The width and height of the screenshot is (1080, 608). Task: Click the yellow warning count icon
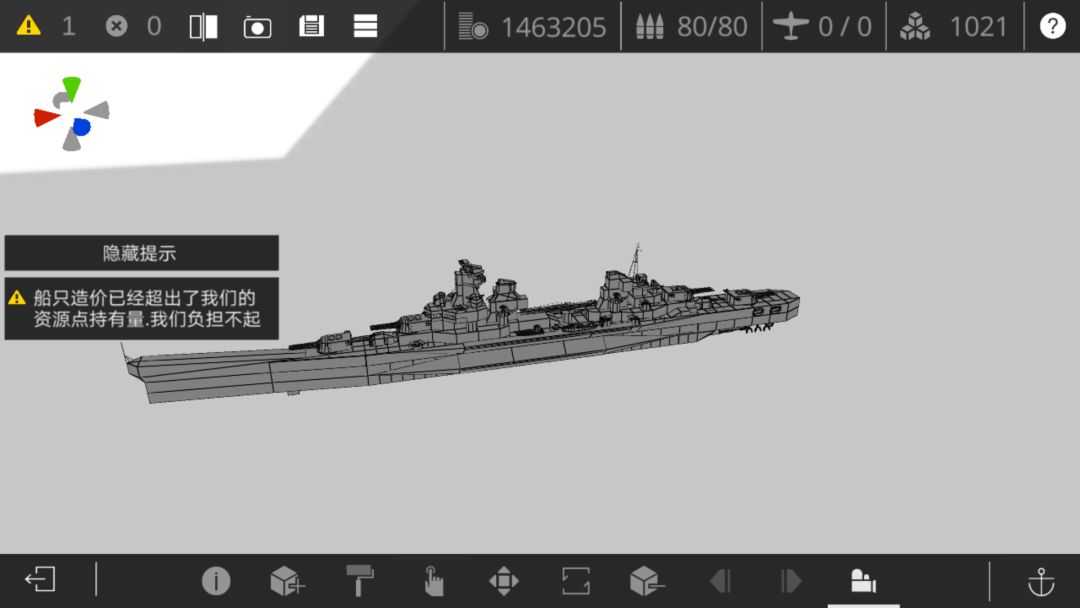(28, 26)
